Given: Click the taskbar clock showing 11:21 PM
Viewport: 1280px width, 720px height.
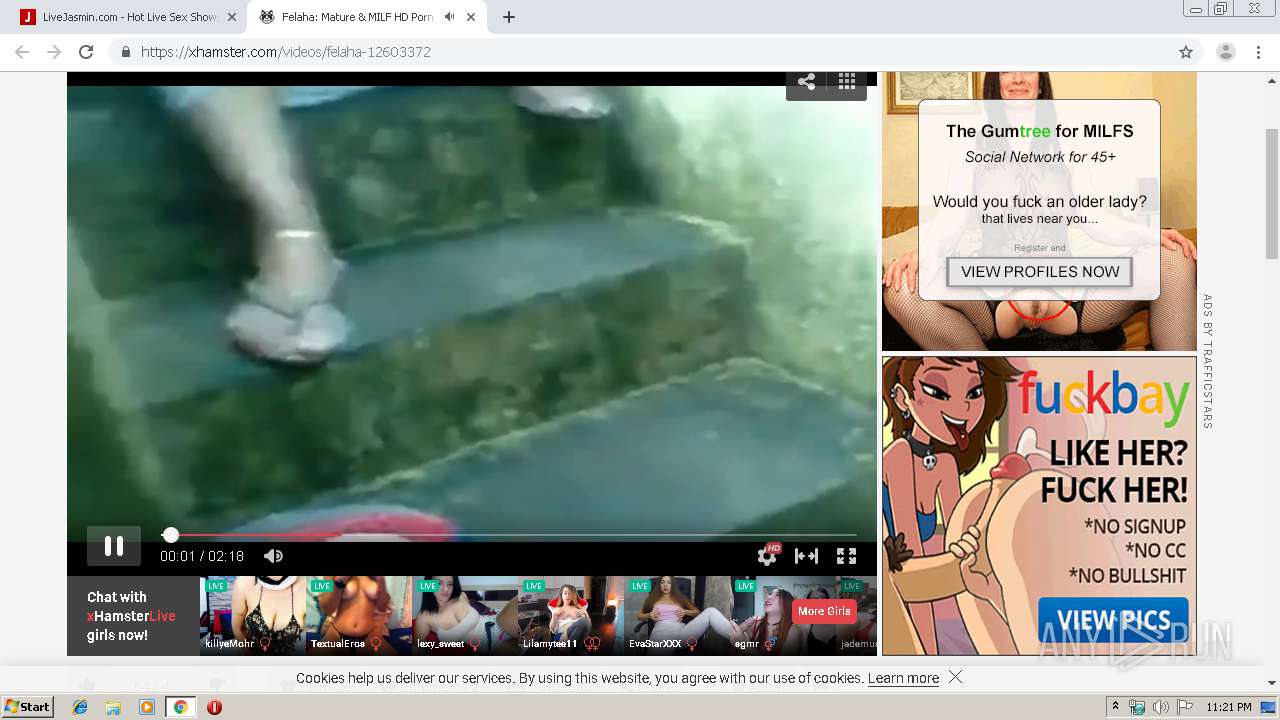Looking at the screenshot, I should click(x=1229, y=707).
